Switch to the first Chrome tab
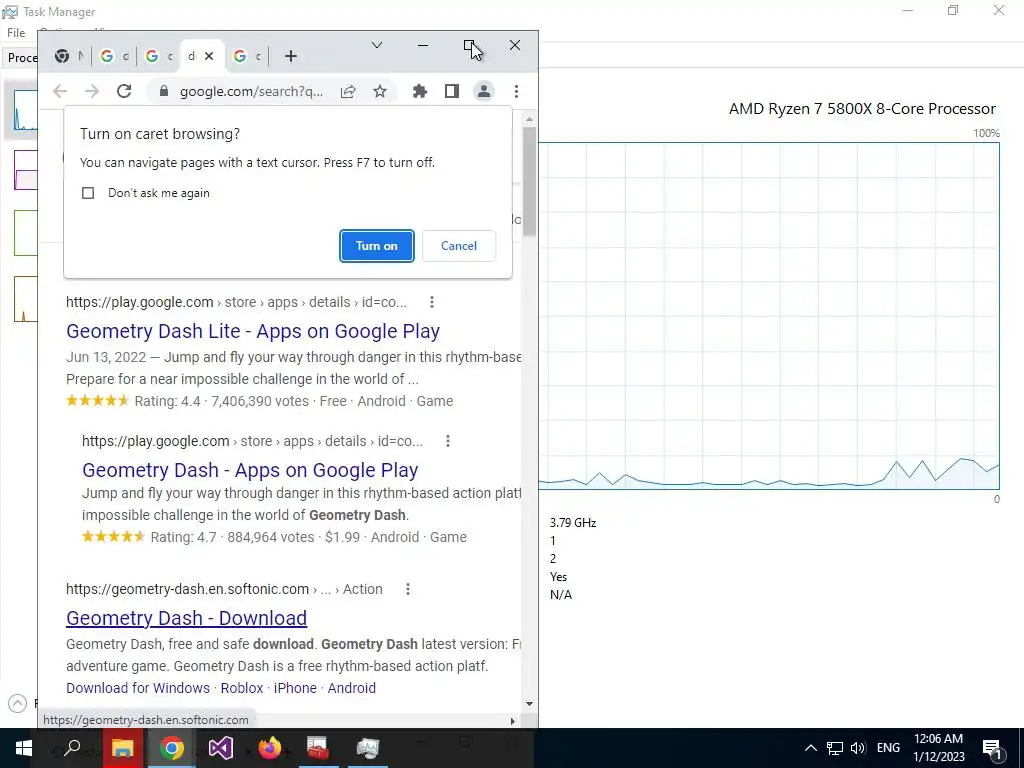Screen dimensions: 1024x768 [69, 56]
